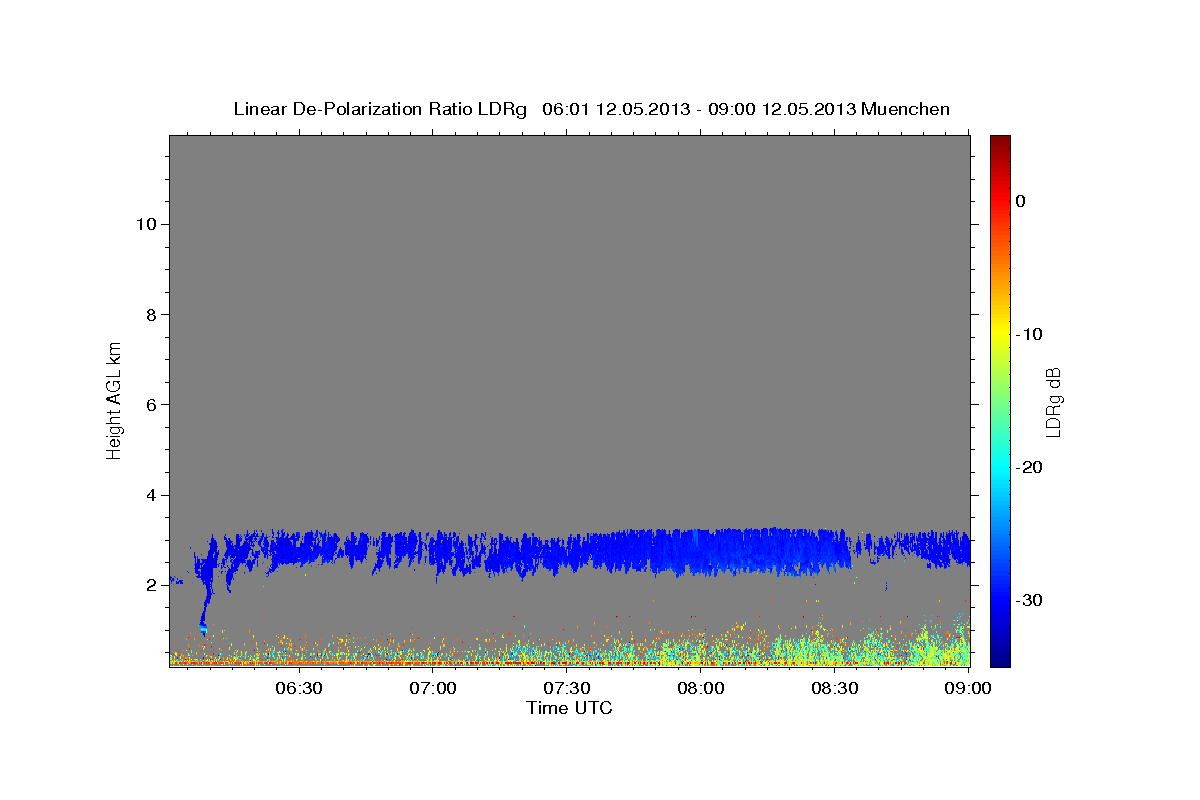
Task: Click the 08:30 time tick label
Action: (835, 688)
